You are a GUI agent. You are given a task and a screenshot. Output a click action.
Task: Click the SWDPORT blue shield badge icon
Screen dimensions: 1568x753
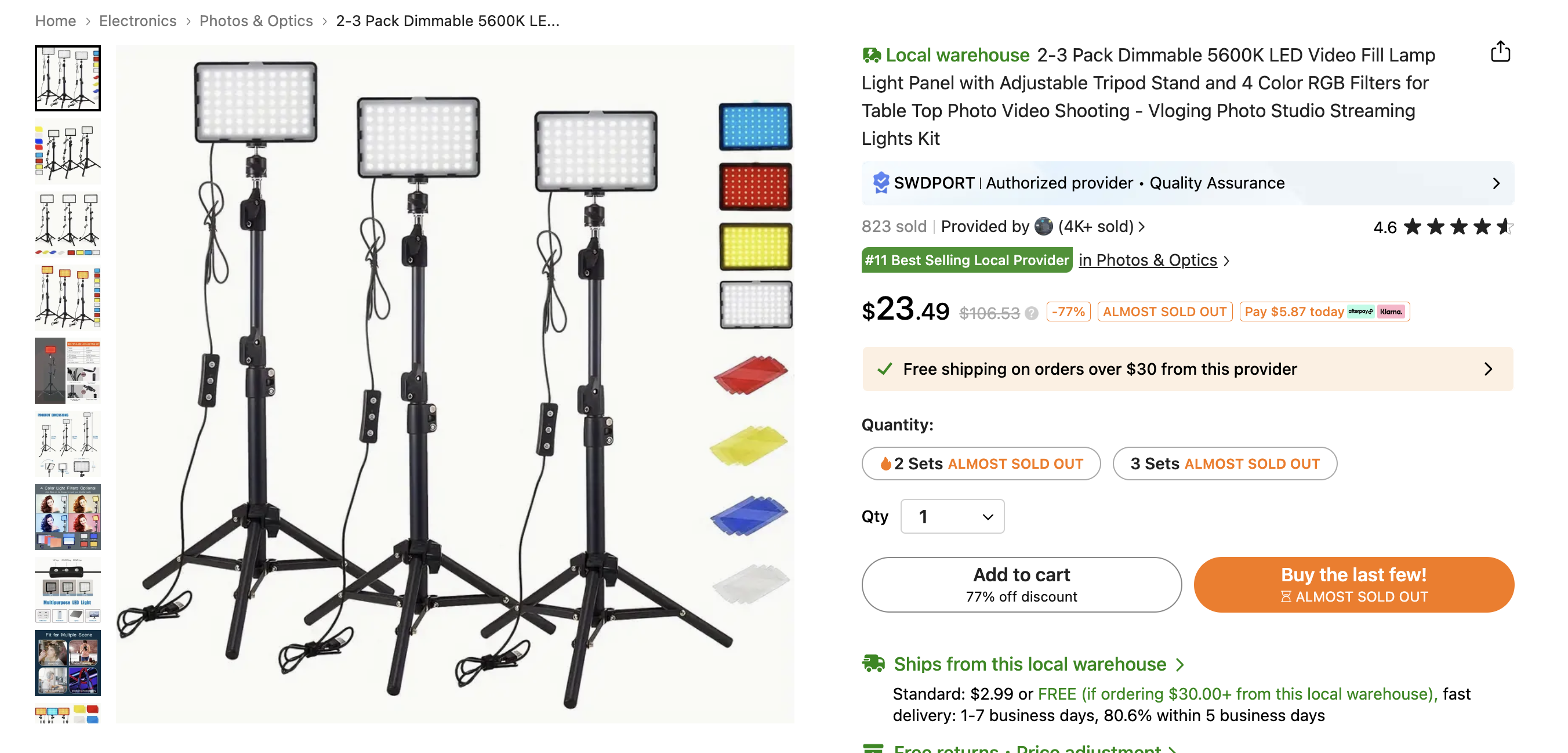880,183
